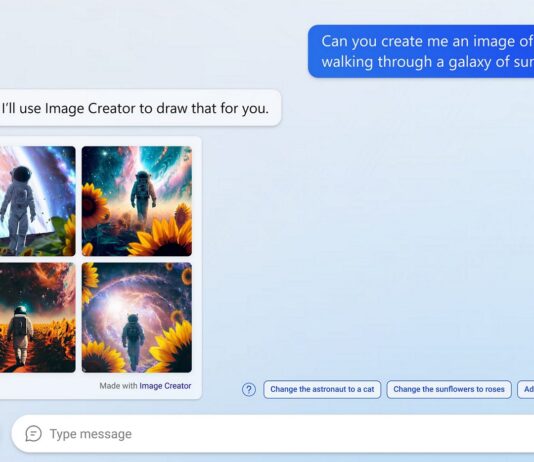The height and width of the screenshot is (462, 534).
Task: Click the question mark help icon
Action: [x=249, y=389]
